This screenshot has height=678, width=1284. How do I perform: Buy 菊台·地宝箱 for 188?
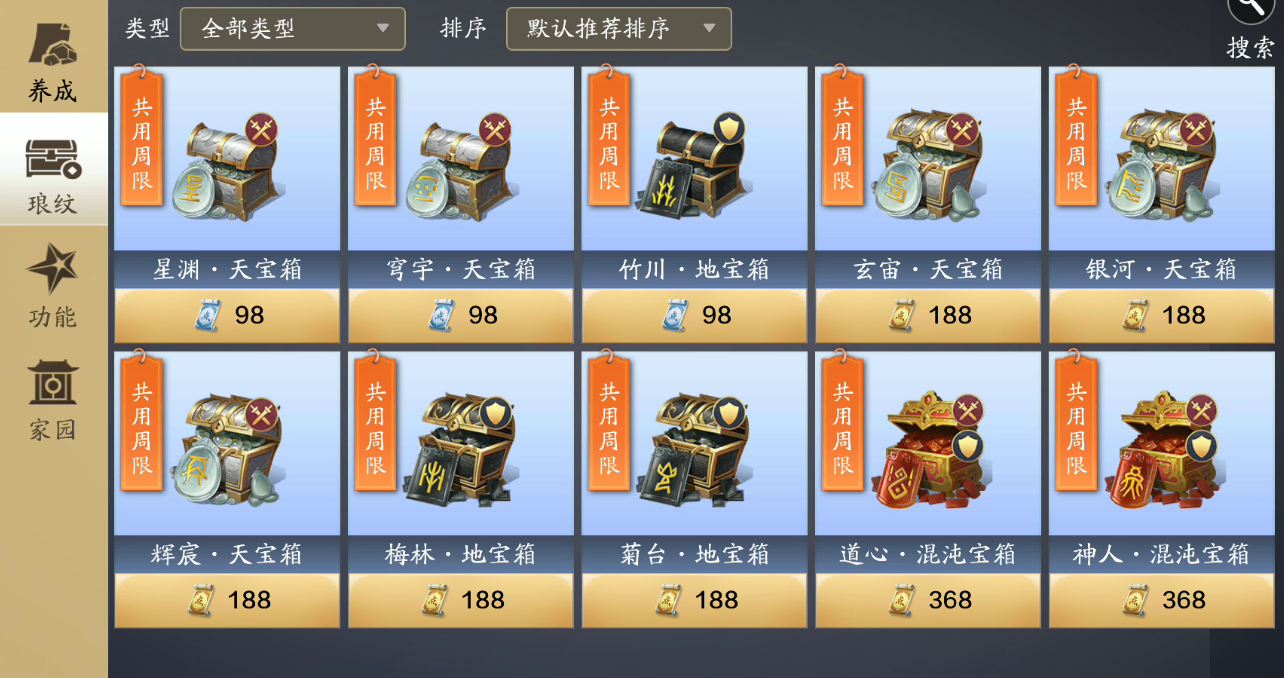point(694,600)
